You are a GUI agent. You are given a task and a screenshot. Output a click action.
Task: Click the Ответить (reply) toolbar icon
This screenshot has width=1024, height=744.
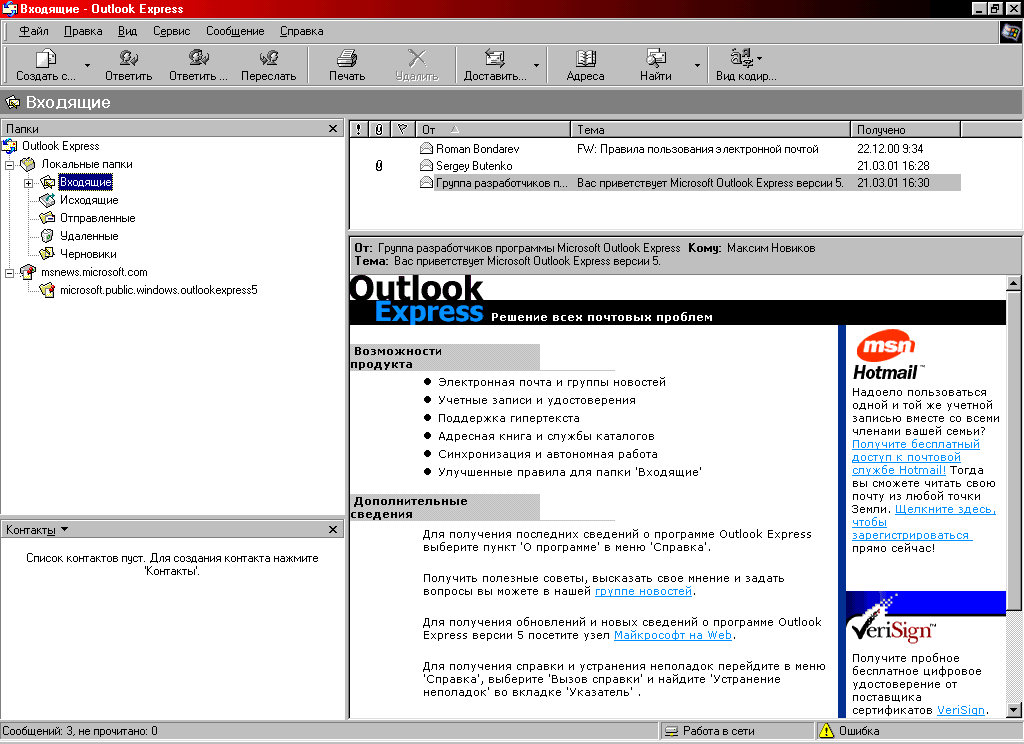click(129, 58)
